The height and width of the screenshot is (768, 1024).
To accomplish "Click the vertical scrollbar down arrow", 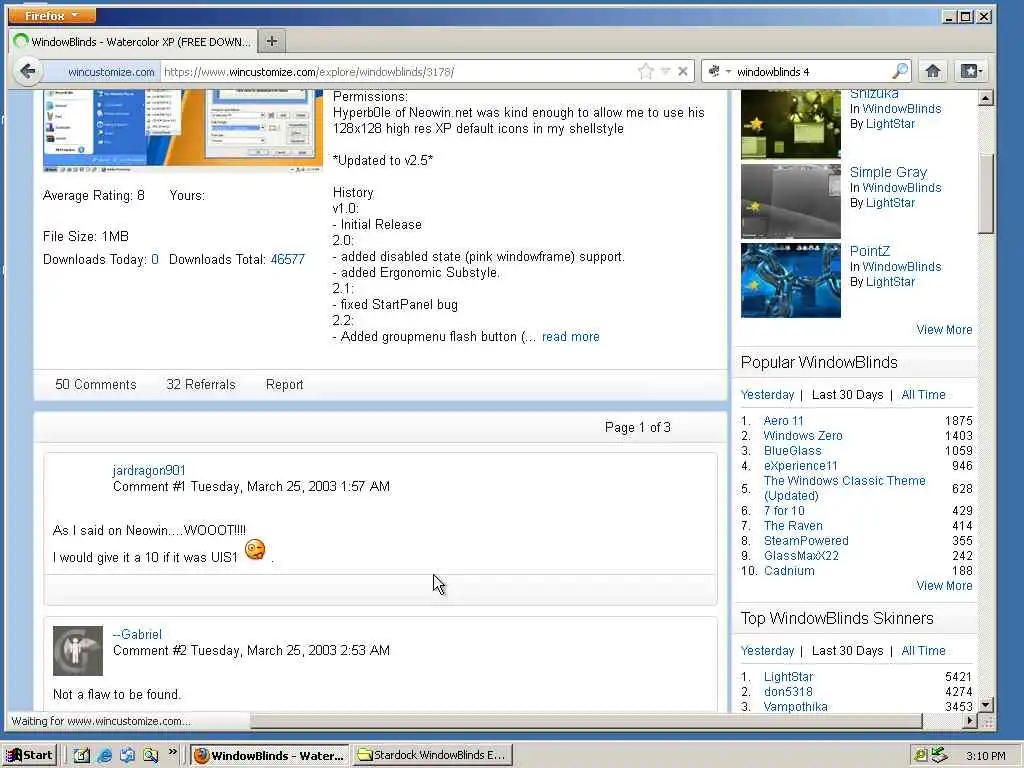I will (x=985, y=705).
